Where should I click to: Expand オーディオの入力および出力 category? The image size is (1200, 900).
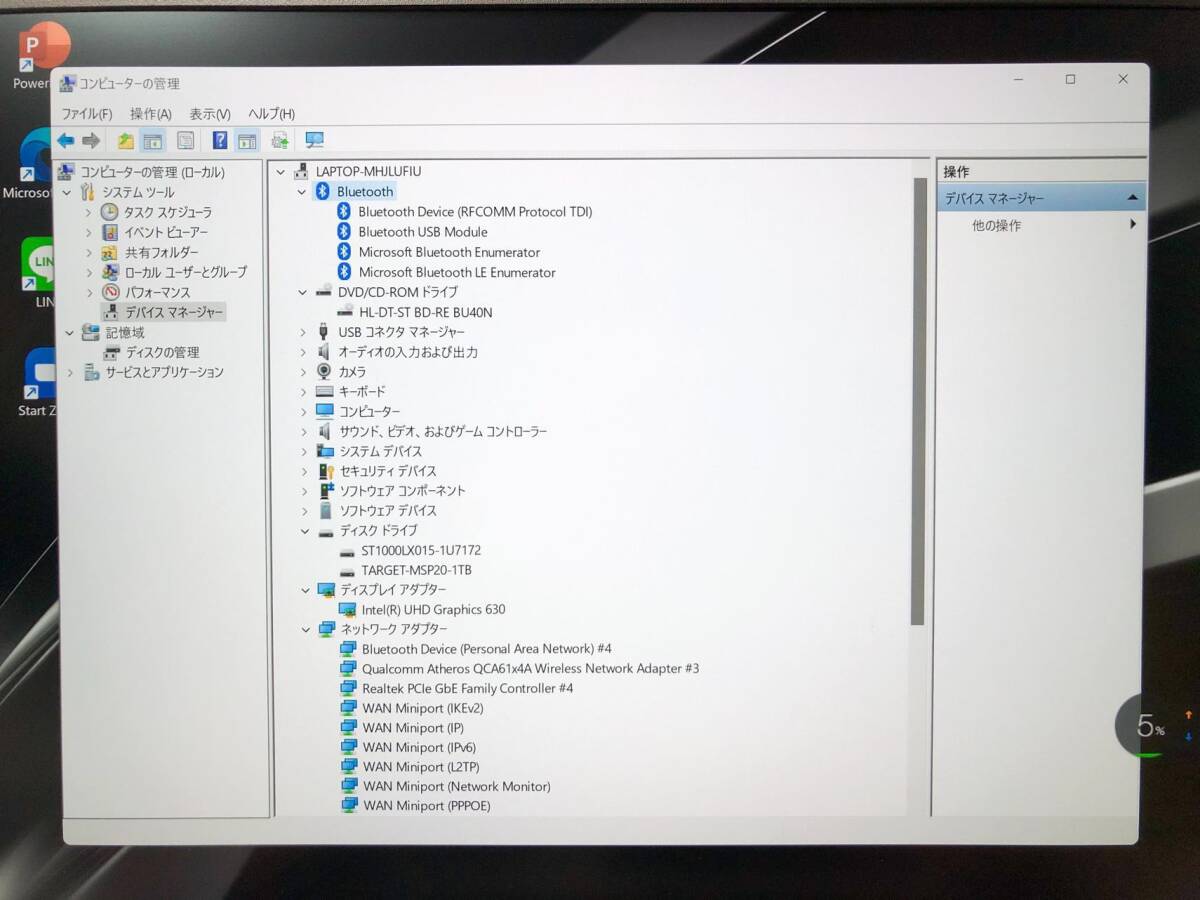click(303, 352)
